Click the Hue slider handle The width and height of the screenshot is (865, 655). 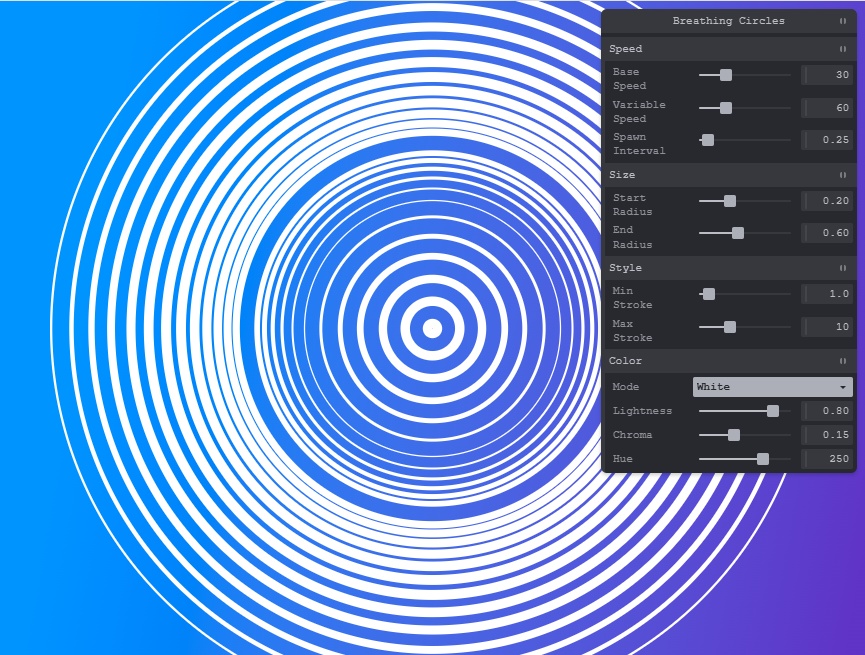point(763,459)
